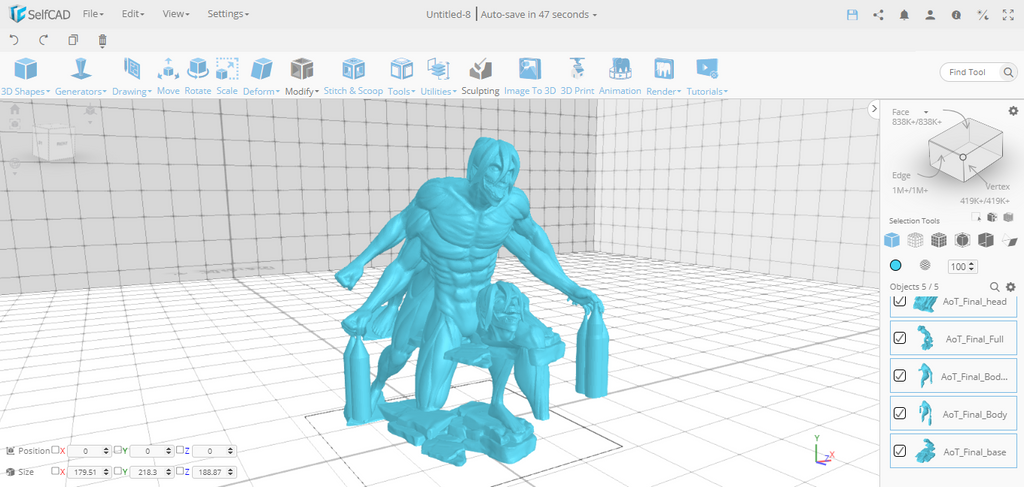Expand the Modify dropdown label

302,91
